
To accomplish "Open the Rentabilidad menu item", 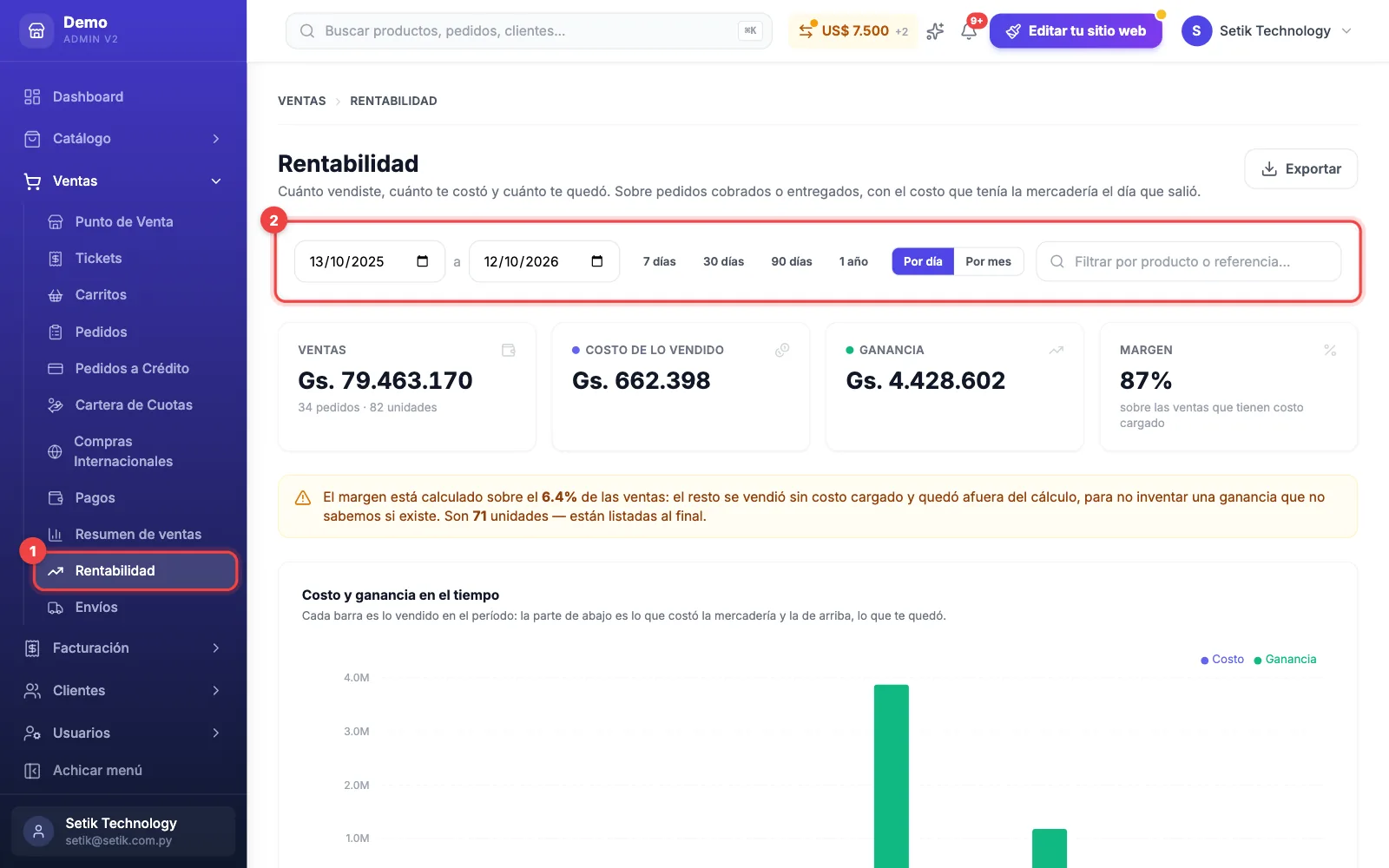I will tap(135, 571).
